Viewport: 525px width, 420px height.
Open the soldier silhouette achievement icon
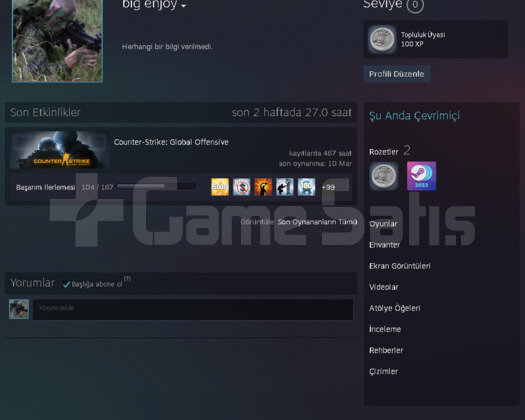pos(285,187)
